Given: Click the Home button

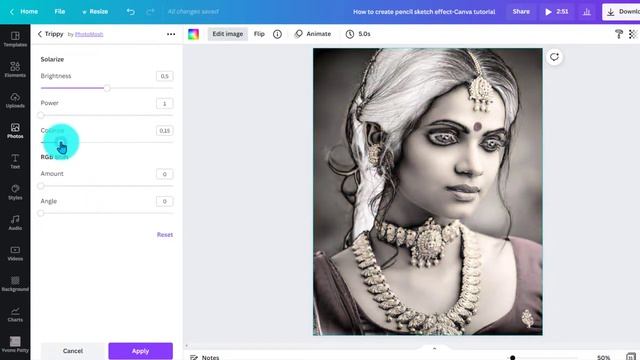Looking at the screenshot, I should [24, 12].
